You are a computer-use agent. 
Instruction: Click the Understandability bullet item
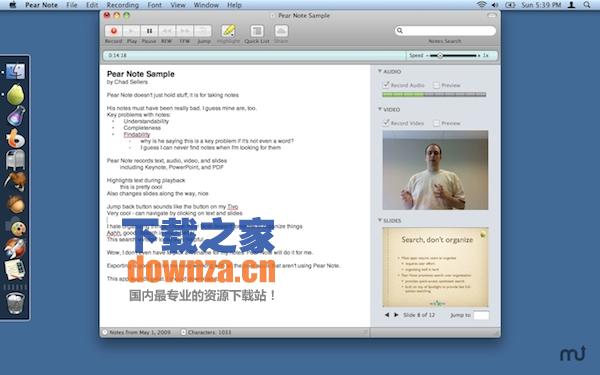point(146,121)
